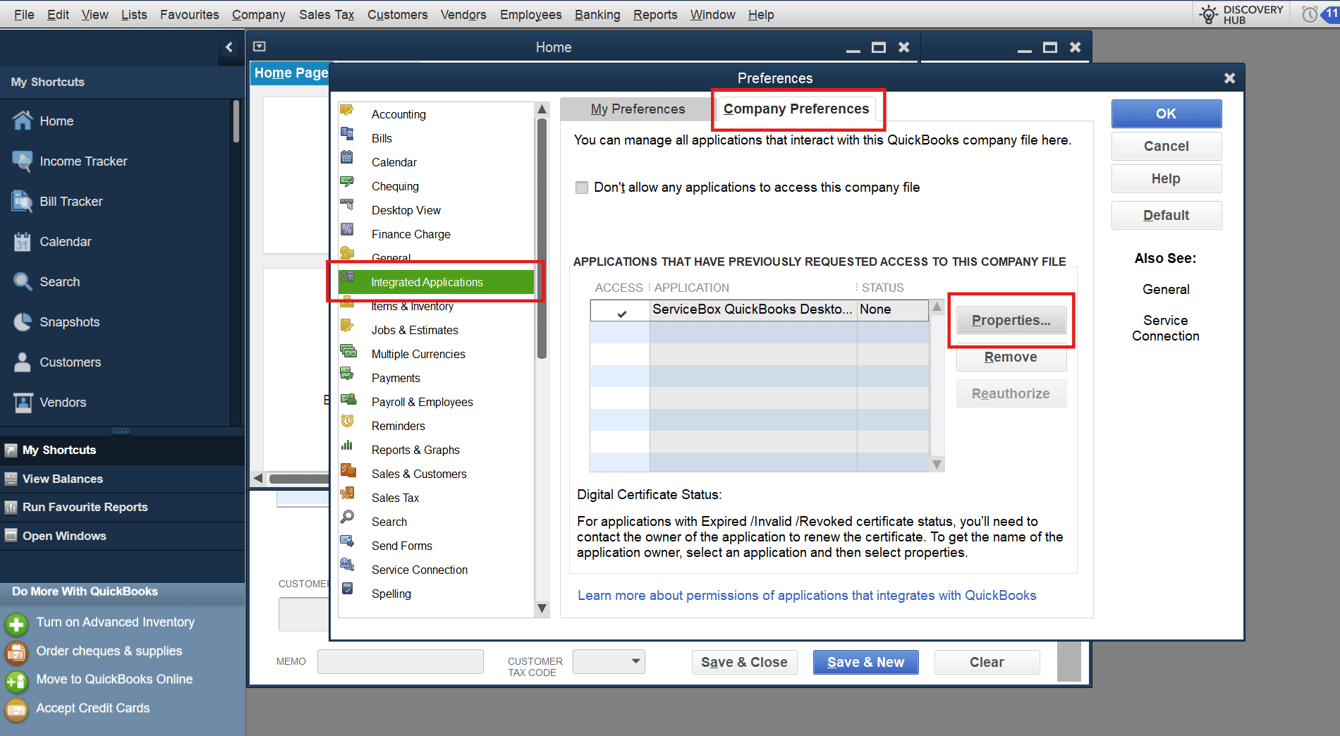
Task: Remove the selected integrated application
Action: [x=1011, y=357]
